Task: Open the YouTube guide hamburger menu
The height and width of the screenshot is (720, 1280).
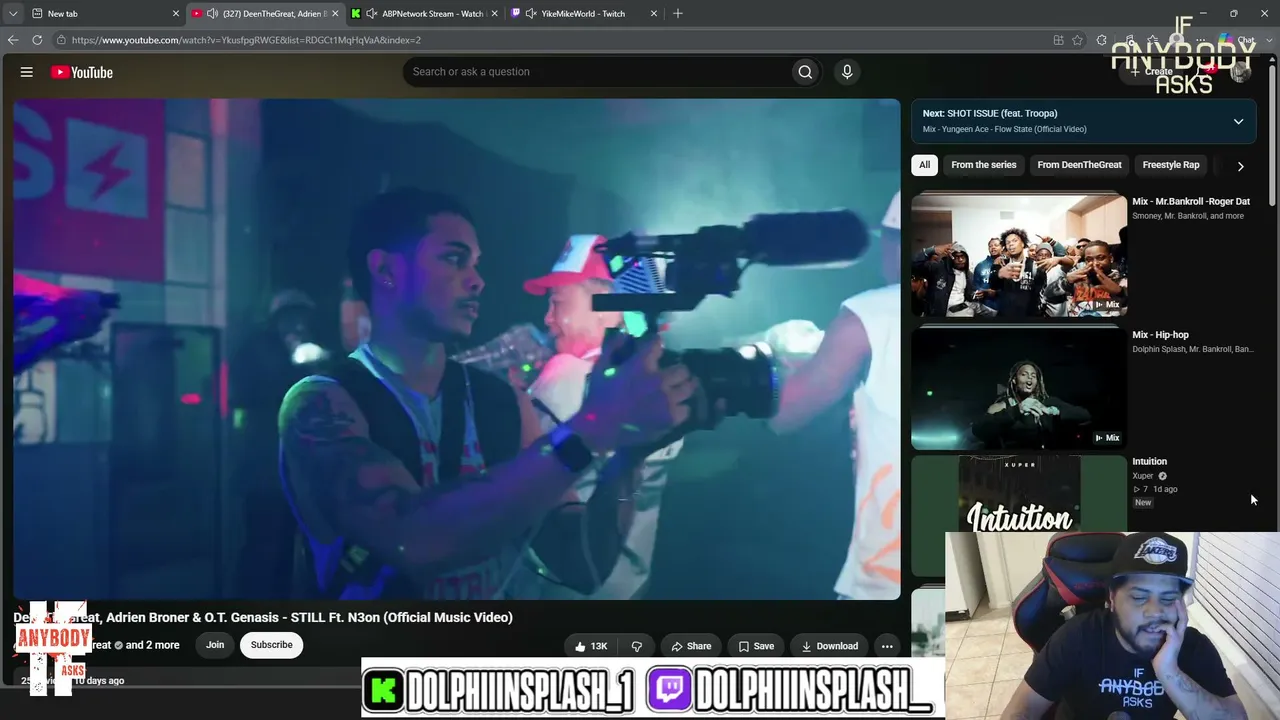Action: pos(27,72)
